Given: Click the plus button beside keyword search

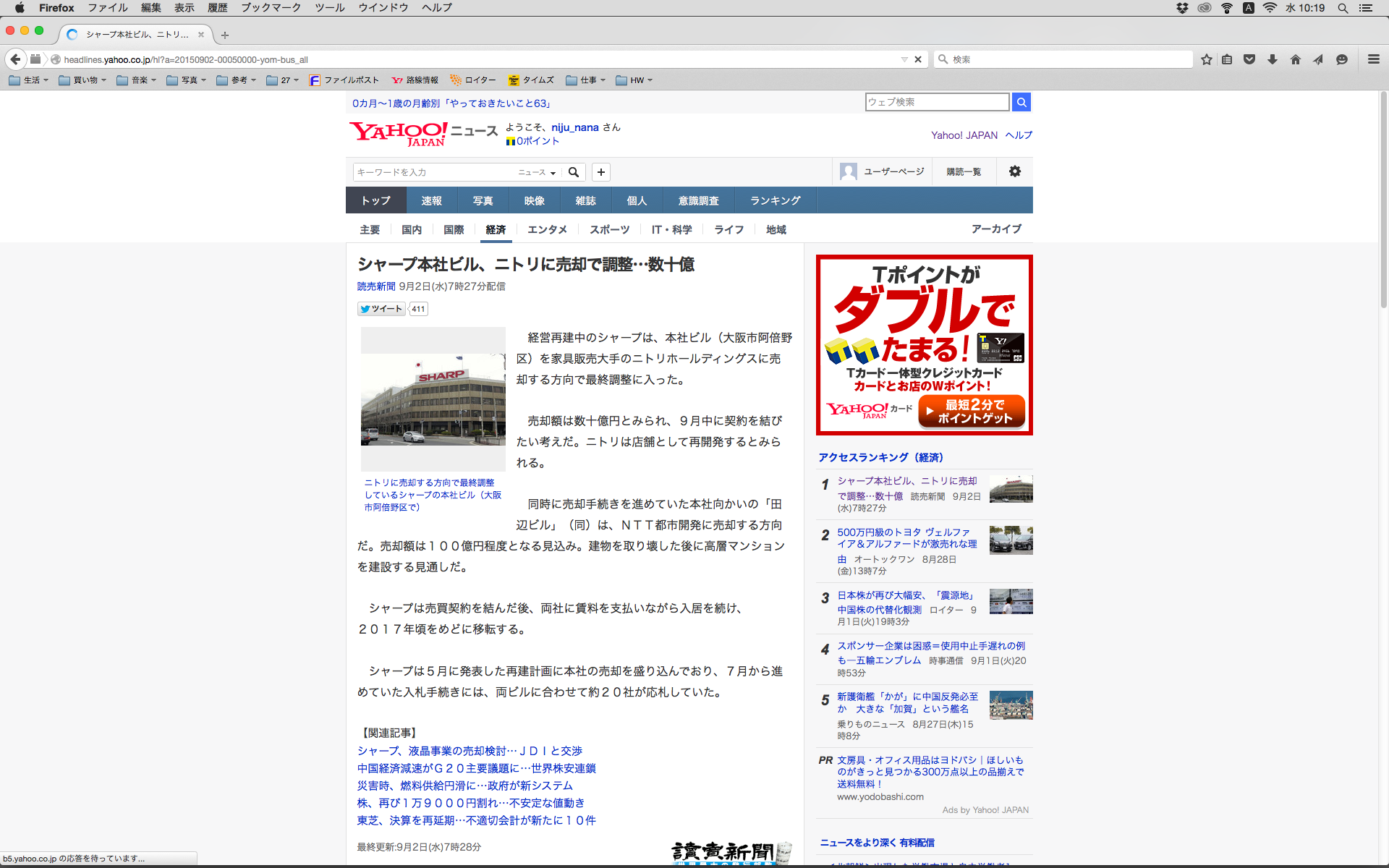Looking at the screenshot, I should [601, 172].
